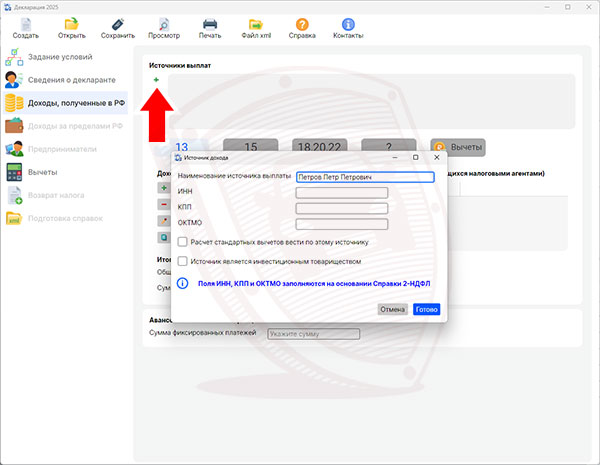Add payment source with green plus

click(x=156, y=79)
